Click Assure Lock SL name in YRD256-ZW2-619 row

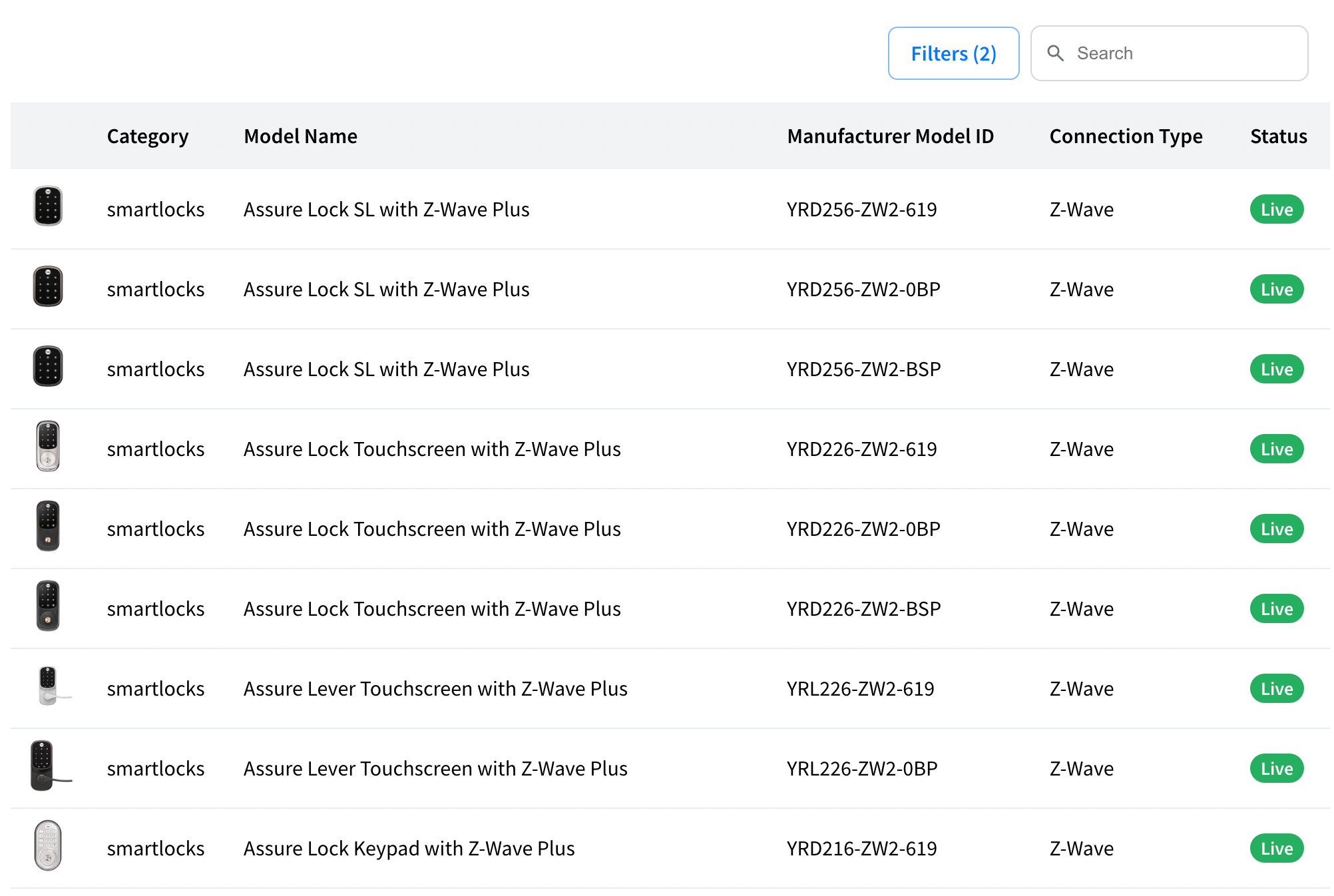pyautogui.click(x=387, y=210)
